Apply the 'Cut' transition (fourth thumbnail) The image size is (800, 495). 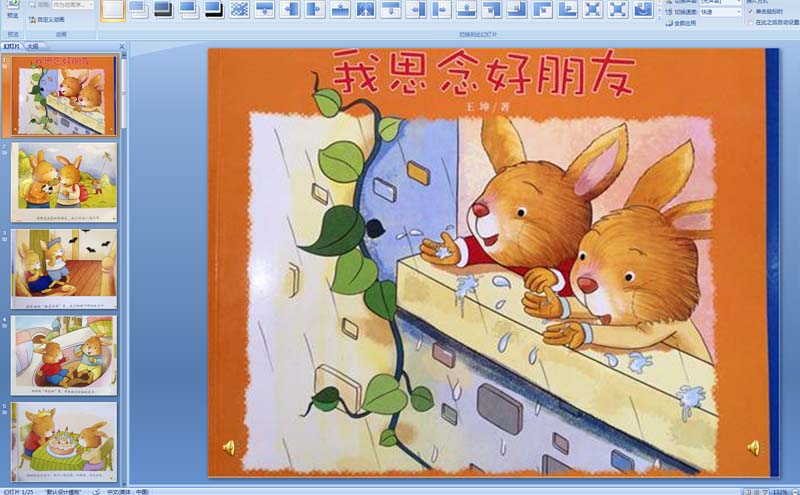click(188, 9)
